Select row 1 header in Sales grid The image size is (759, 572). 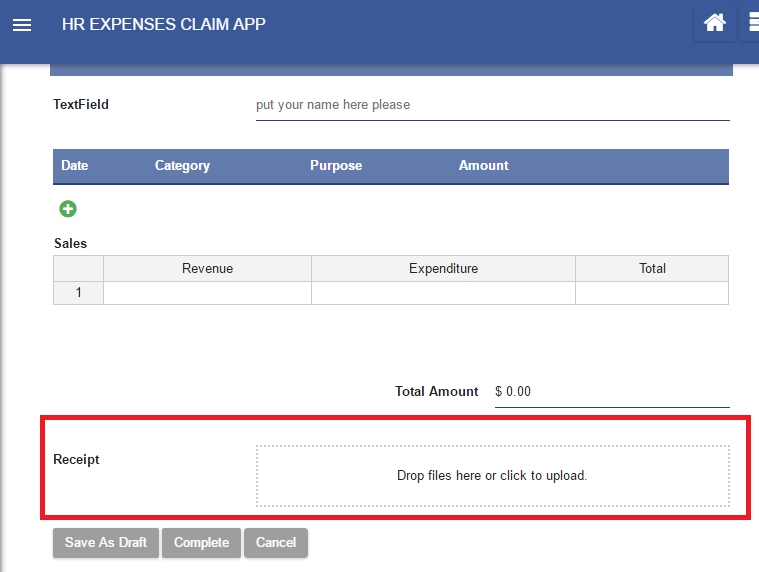78,293
